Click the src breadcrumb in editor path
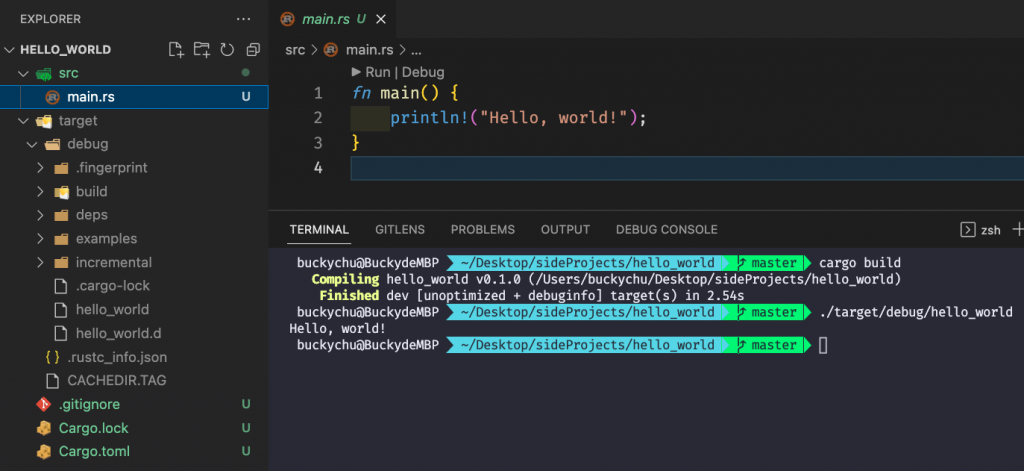Screen dimensions: 1024x471 (295, 50)
